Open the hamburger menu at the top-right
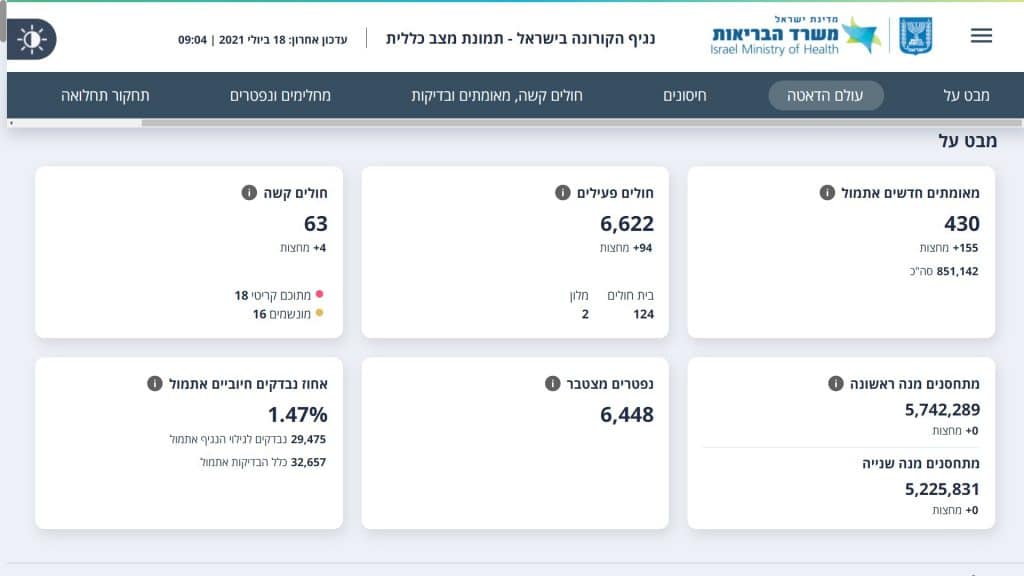 pos(981,35)
